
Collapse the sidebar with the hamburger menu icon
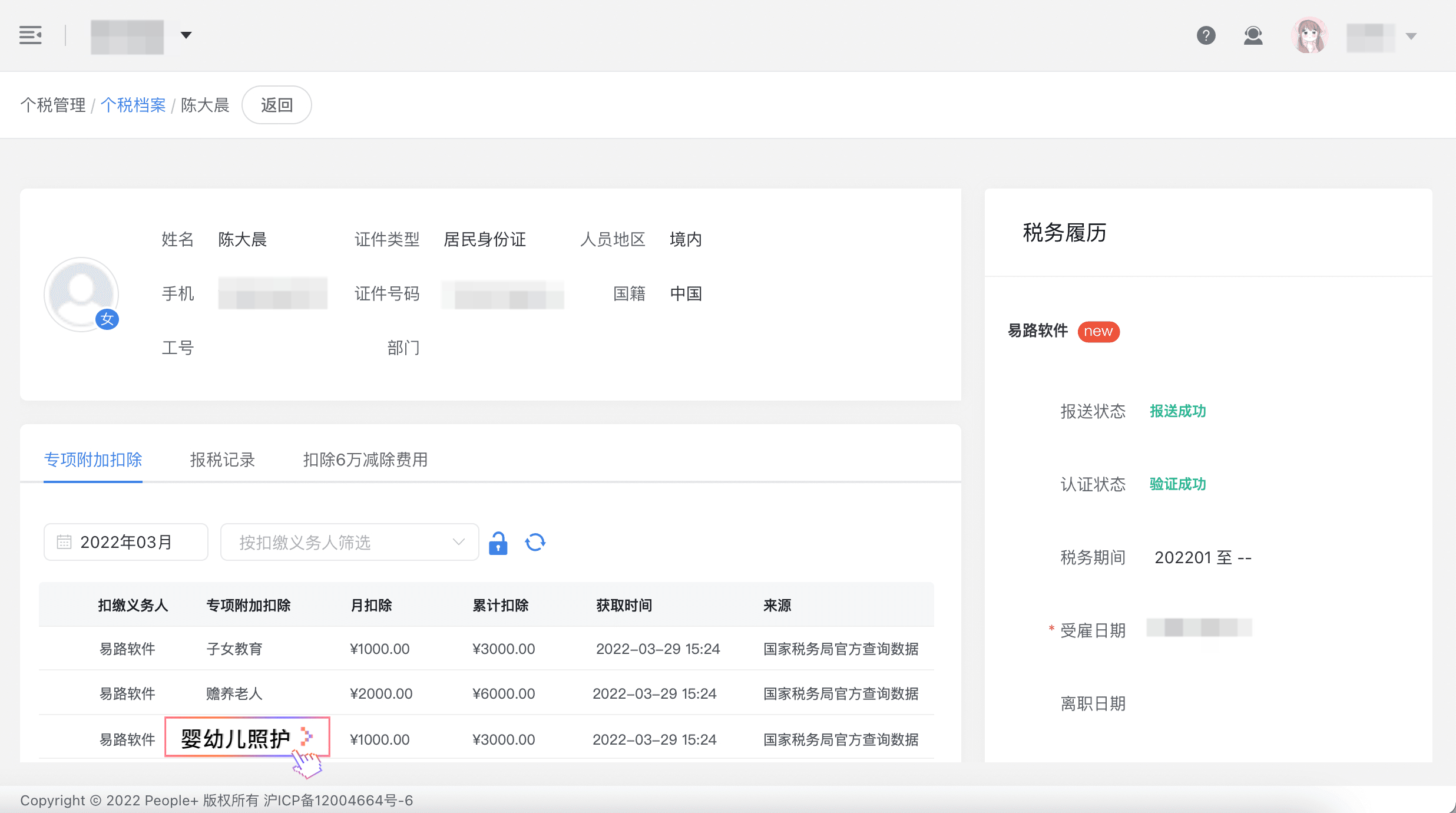coord(31,35)
